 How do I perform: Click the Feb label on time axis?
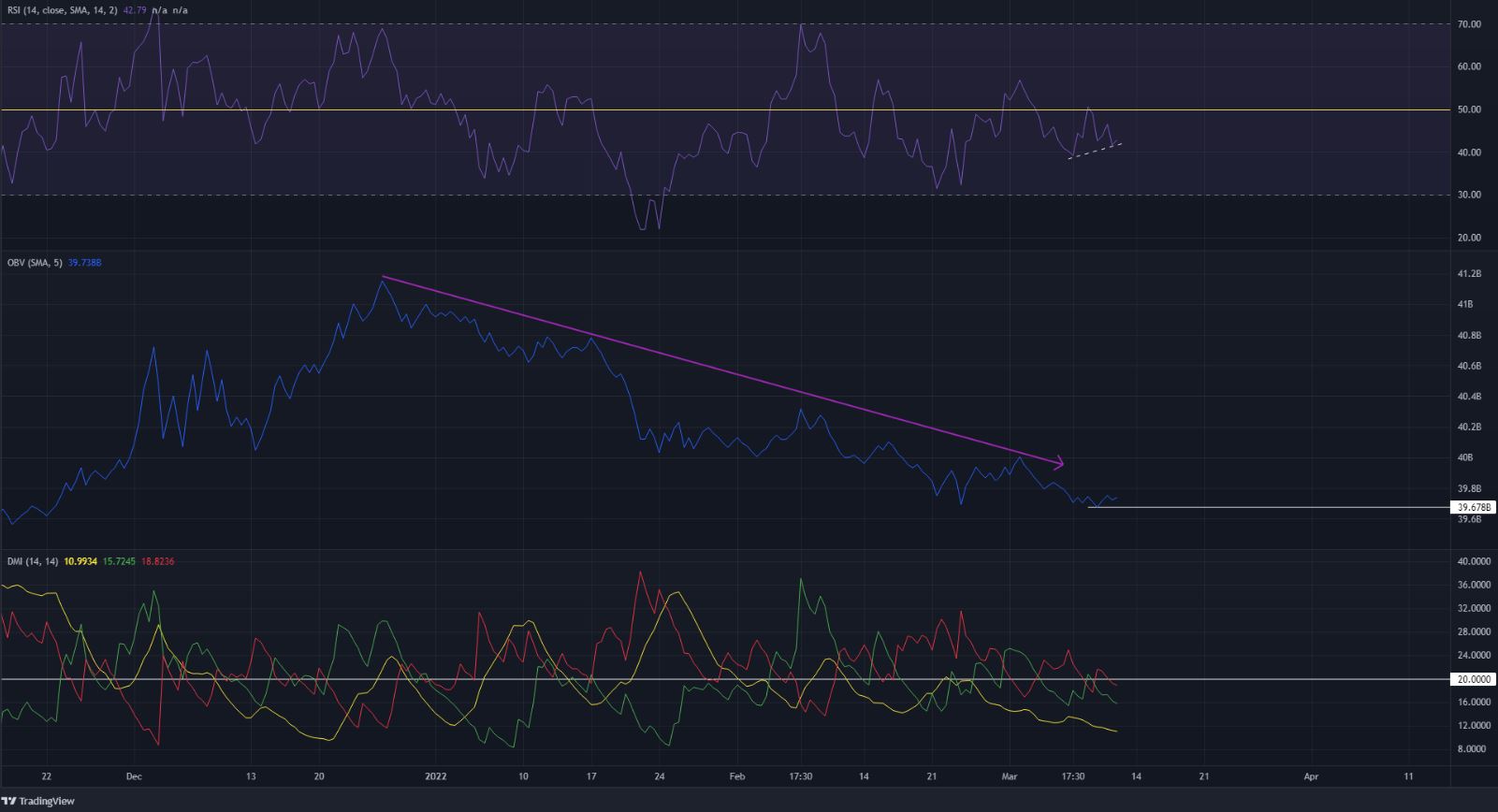[737, 776]
